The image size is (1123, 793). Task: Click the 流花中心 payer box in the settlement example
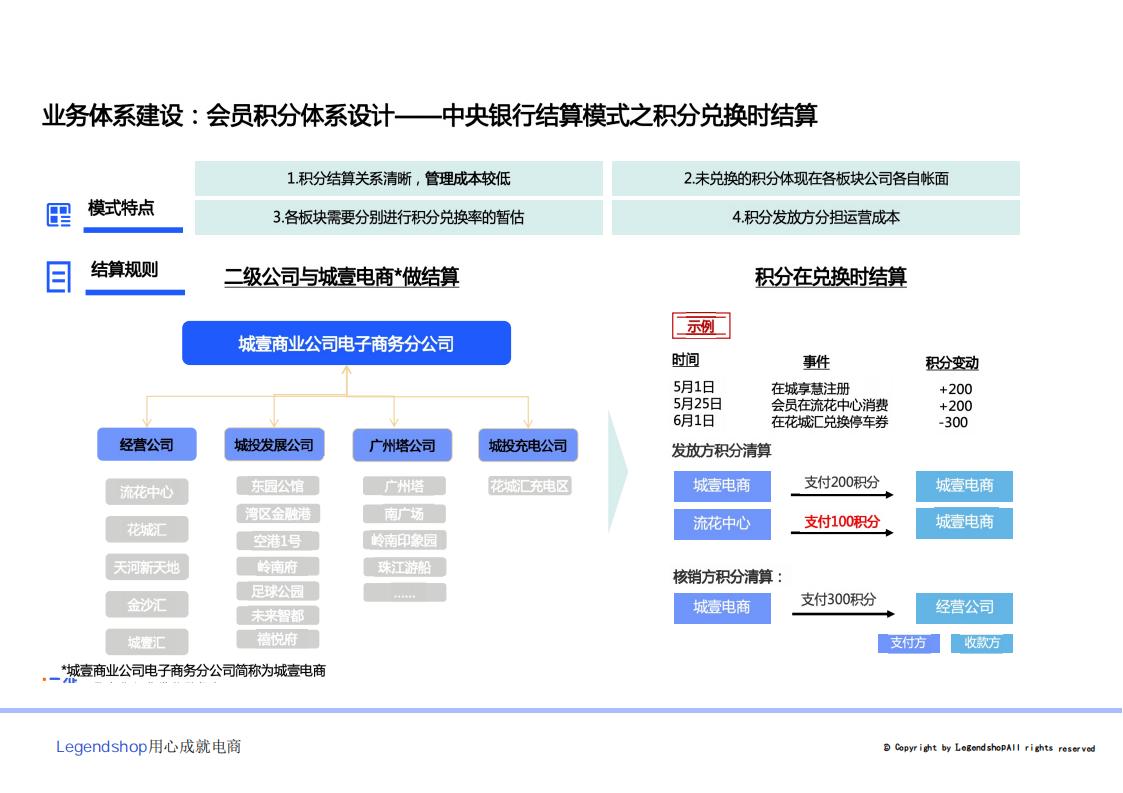click(721, 523)
